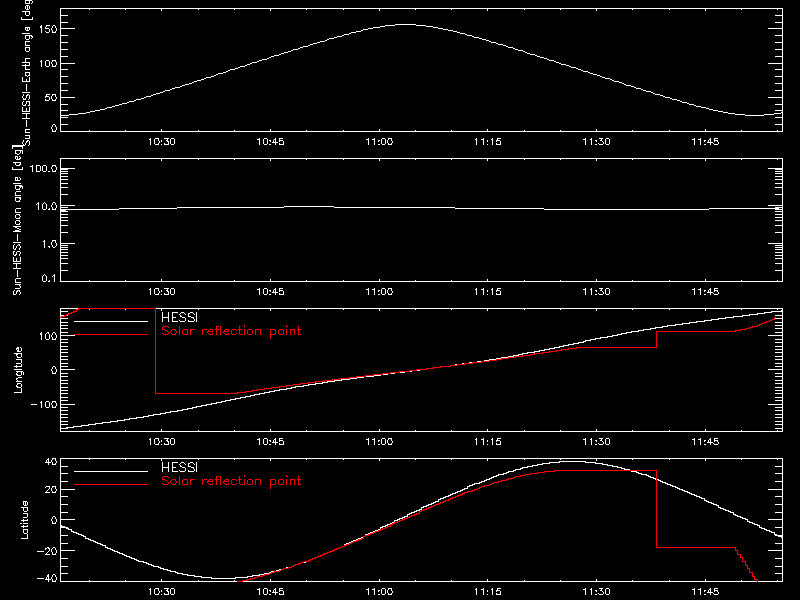Viewport: 800px width, 600px height.
Task: Pick white HESSI legend line in Longitude plot
Action: 111,321
